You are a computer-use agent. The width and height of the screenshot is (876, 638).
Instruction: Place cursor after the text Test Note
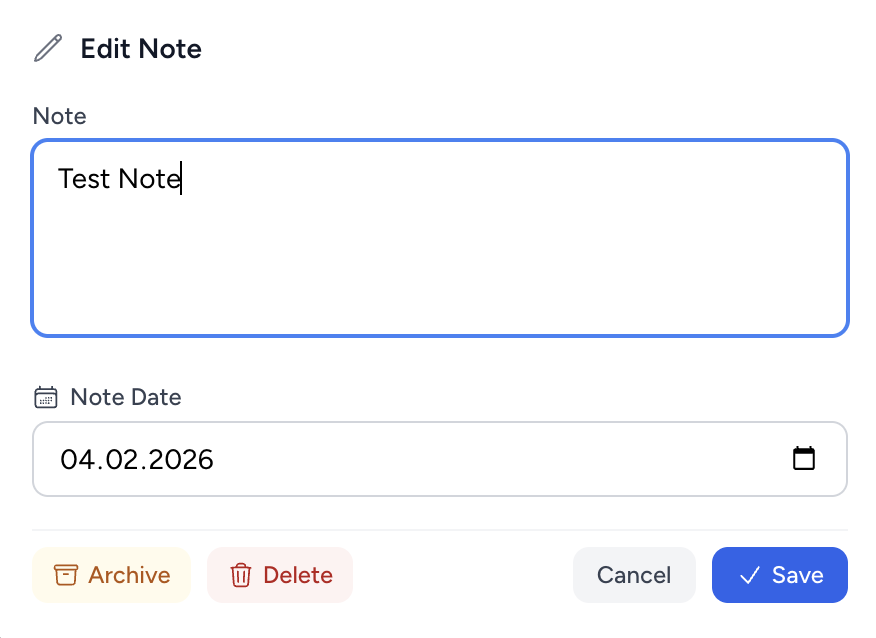[180, 178]
